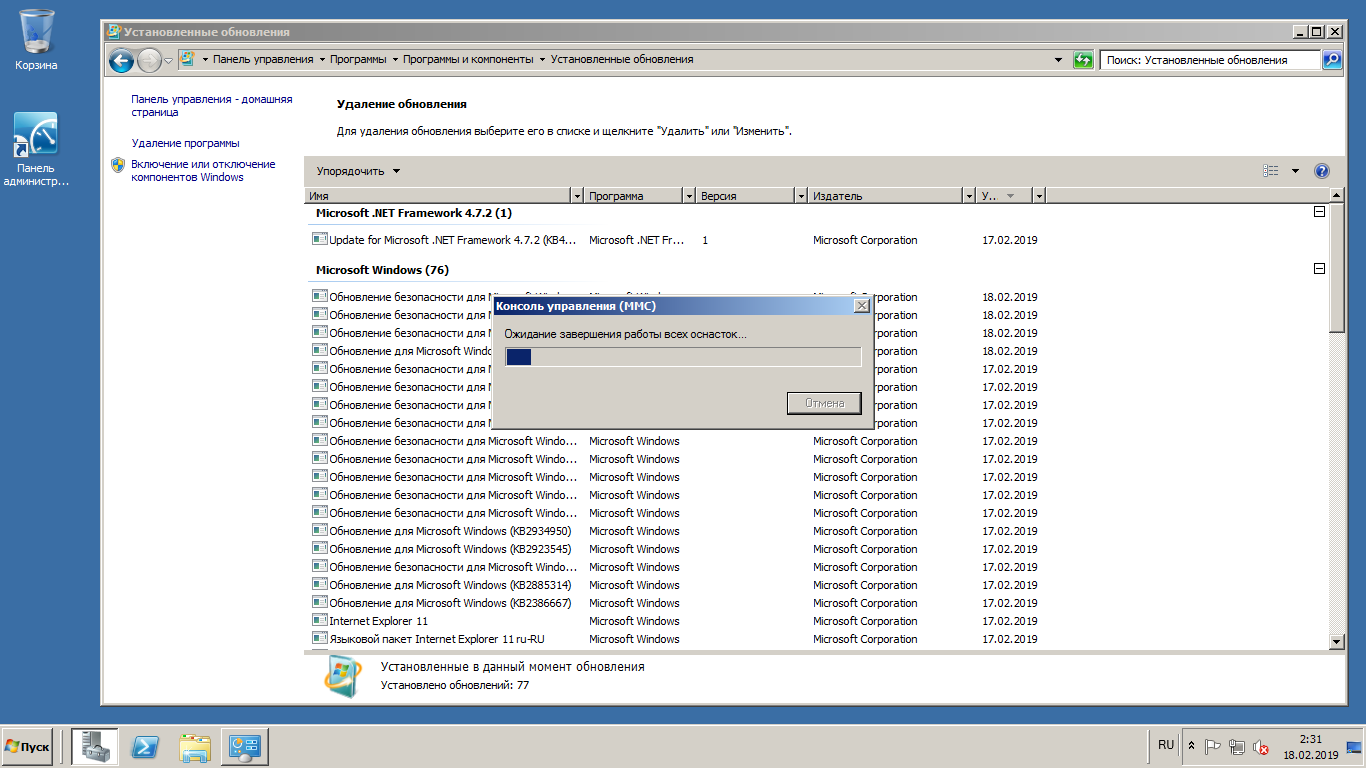
Task: Click the change view icon
Action: [1271, 171]
